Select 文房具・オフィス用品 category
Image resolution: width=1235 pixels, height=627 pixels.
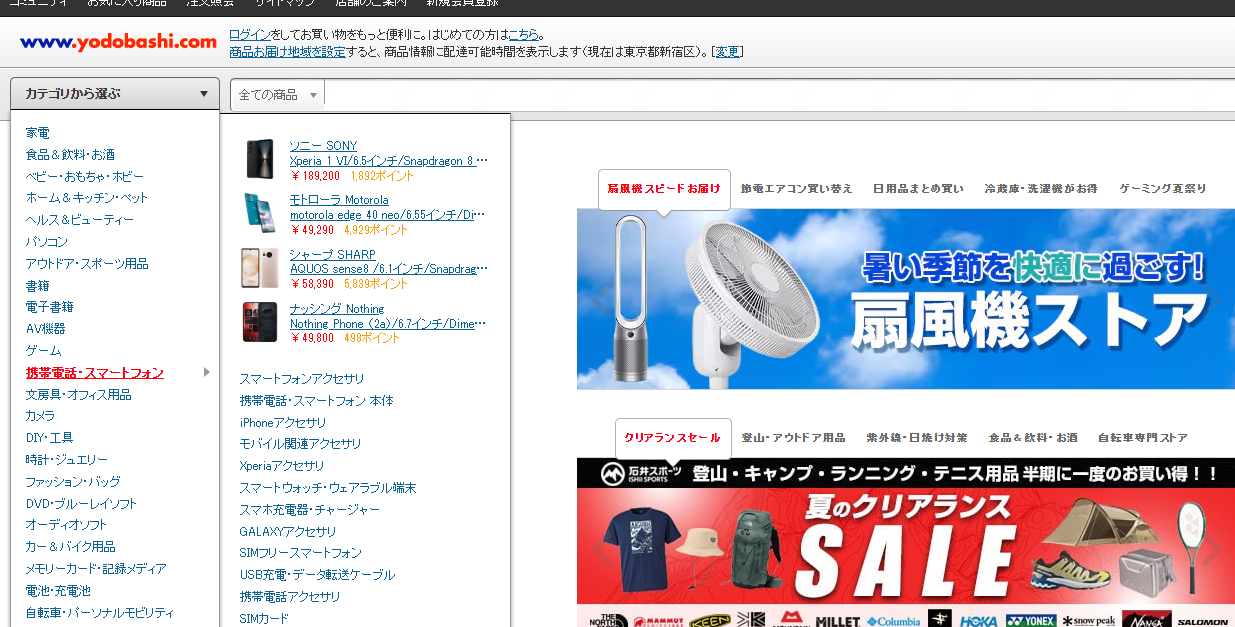79,395
